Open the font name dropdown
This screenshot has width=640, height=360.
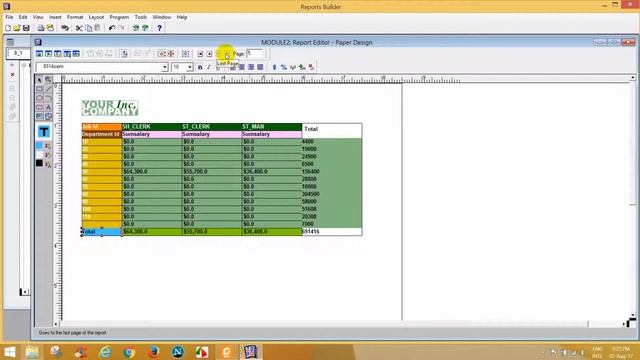click(x=164, y=67)
